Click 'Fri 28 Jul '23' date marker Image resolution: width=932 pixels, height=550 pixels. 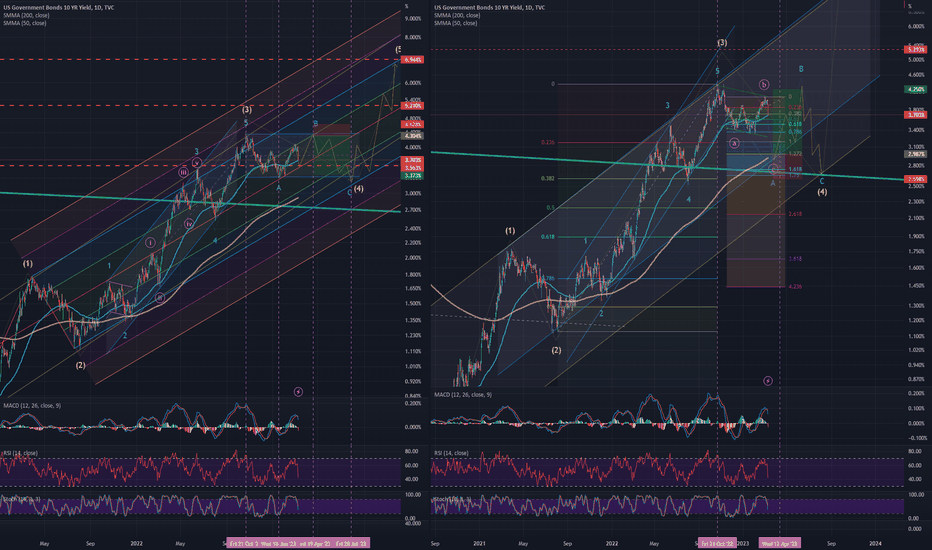[351, 543]
